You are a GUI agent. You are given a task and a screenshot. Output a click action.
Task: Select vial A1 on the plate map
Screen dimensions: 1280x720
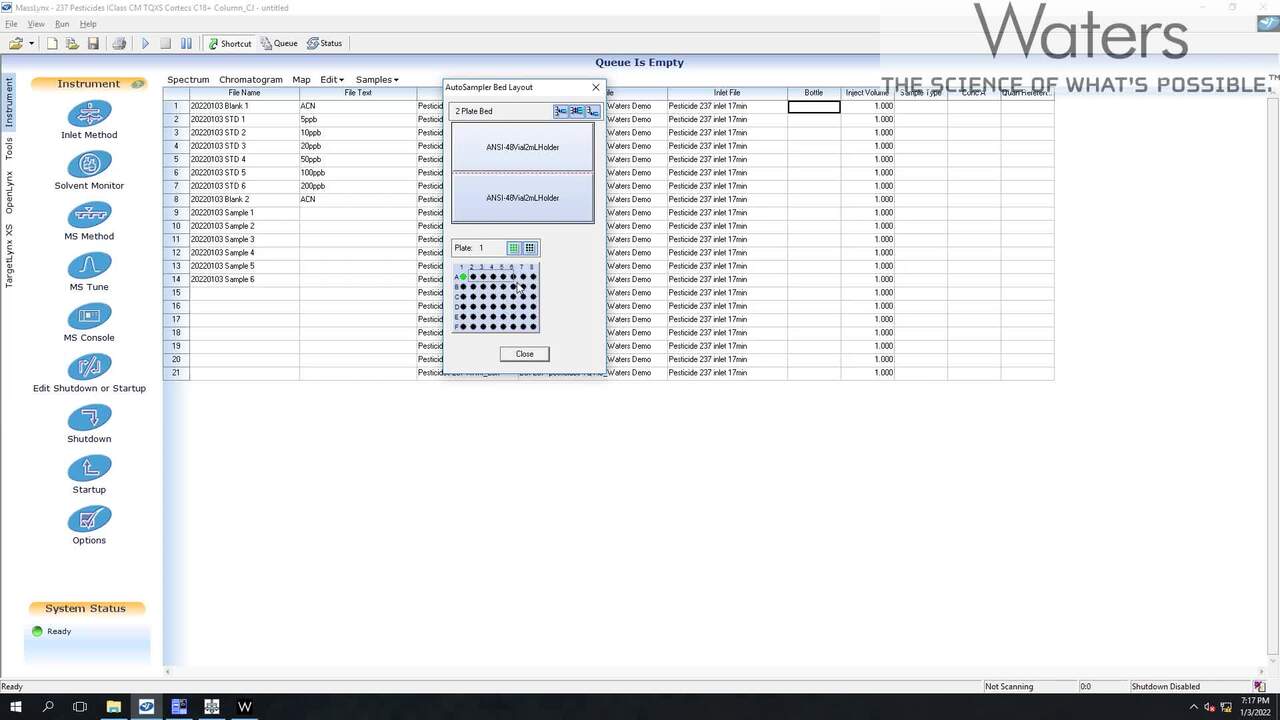point(463,277)
